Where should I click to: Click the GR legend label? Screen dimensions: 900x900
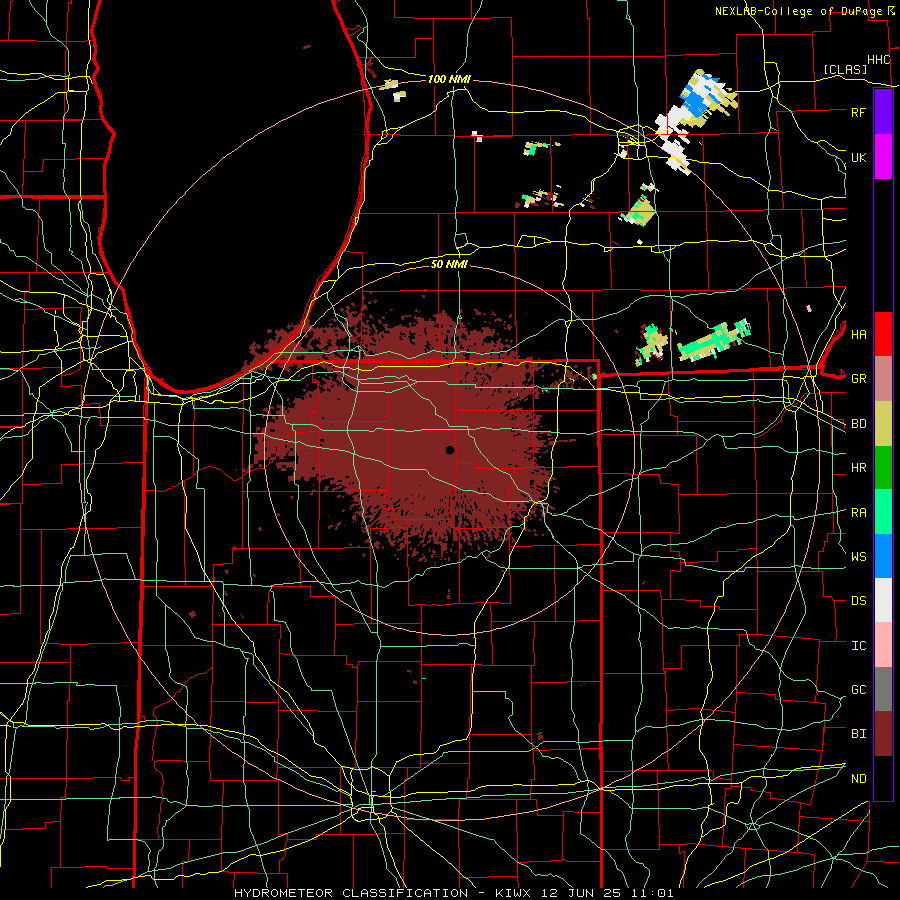pyautogui.click(x=858, y=379)
